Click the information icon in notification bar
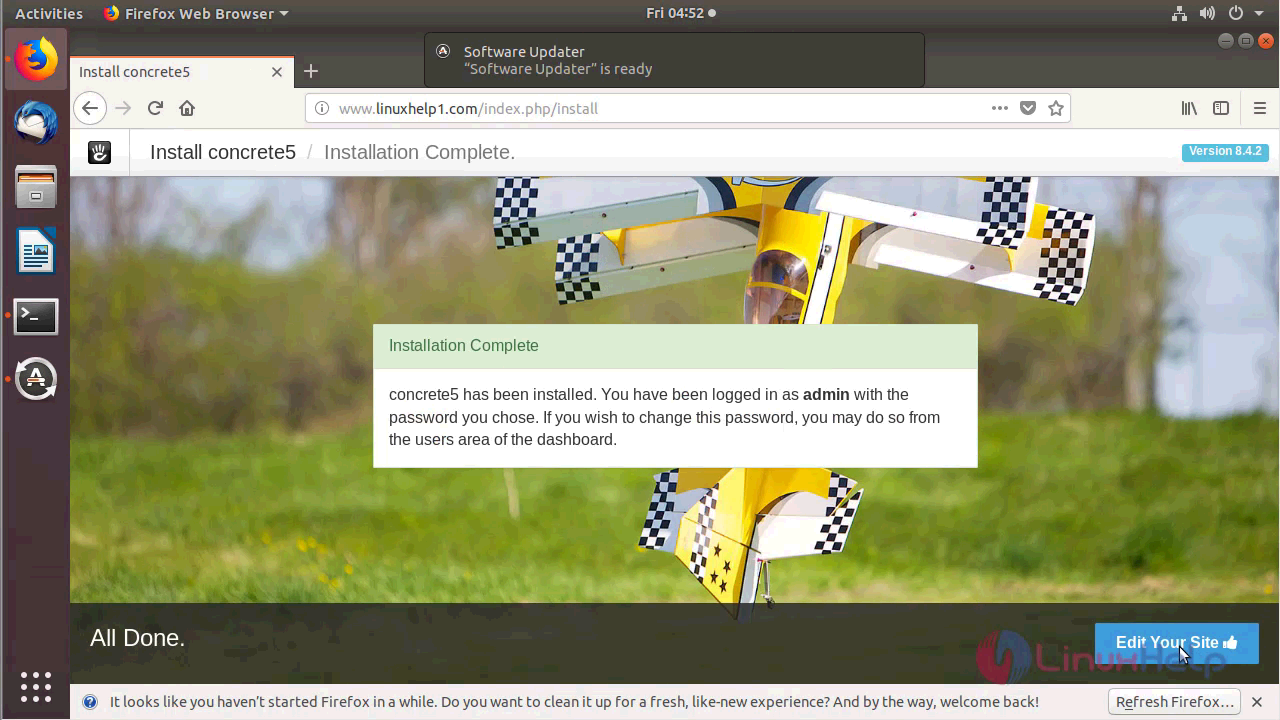This screenshot has width=1280, height=720. coord(90,702)
